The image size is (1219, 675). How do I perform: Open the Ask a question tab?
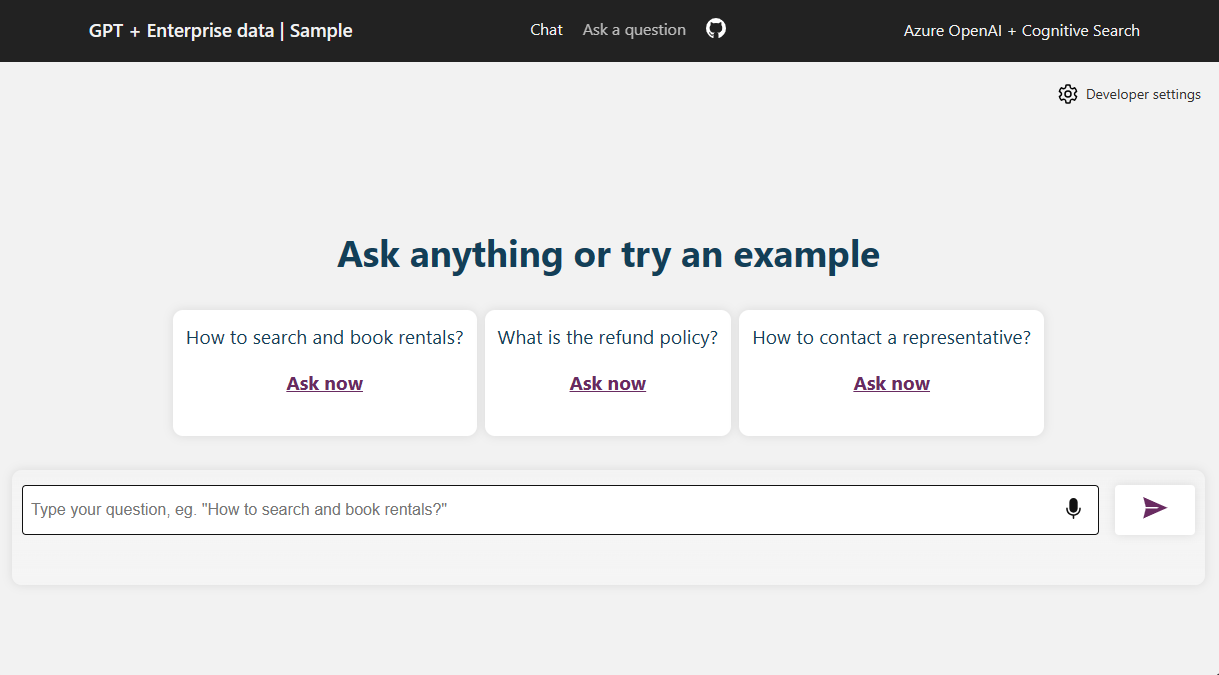634,30
